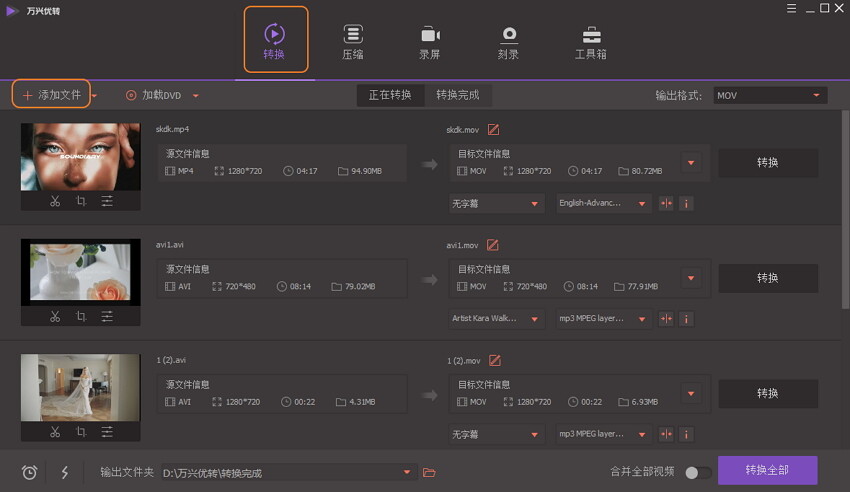Show file info icon for avi1.mov
Screen dimensions: 850x492
[x=686, y=319]
